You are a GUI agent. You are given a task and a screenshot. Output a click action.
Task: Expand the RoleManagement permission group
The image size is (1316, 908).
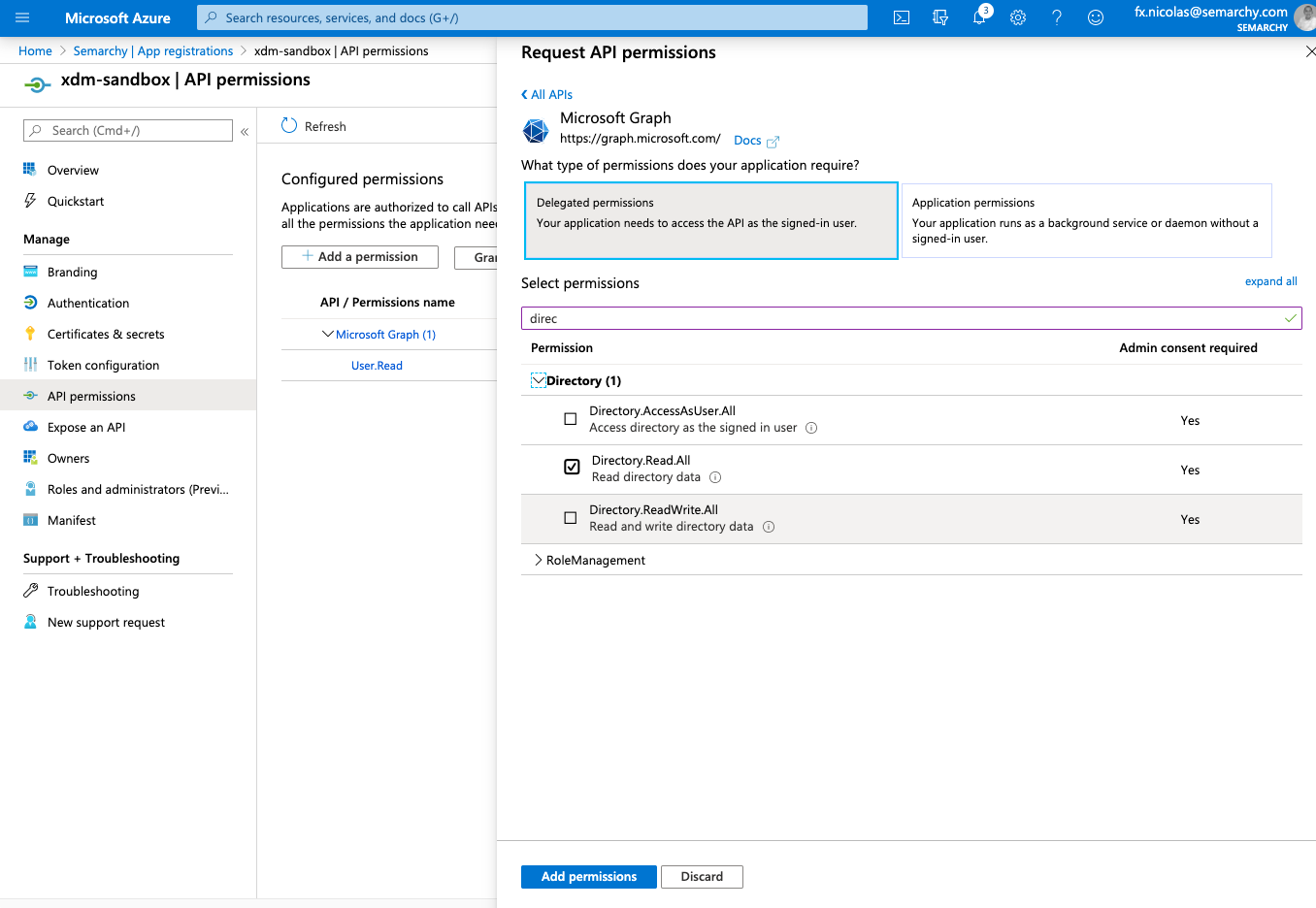pyautogui.click(x=539, y=560)
